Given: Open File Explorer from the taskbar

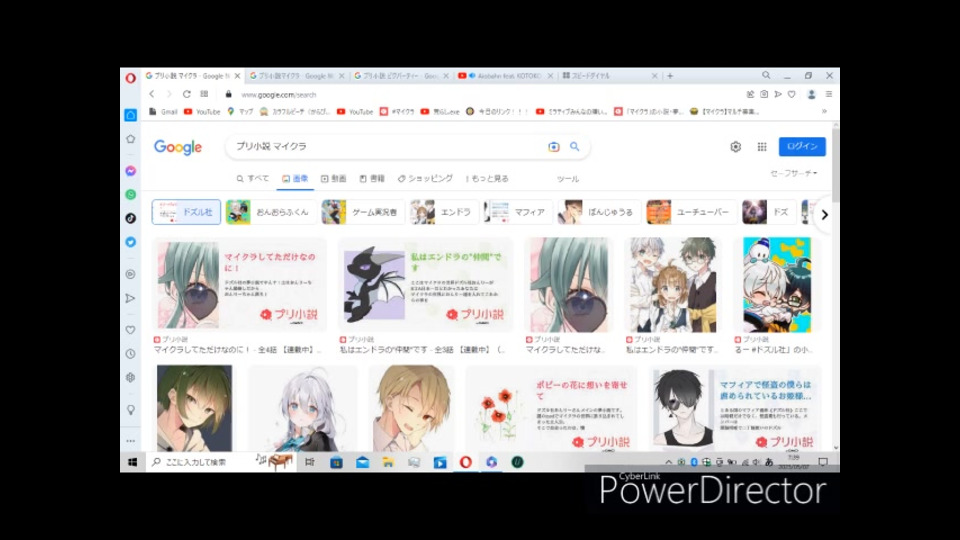Looking at the screenshot, I should (388, 462).
